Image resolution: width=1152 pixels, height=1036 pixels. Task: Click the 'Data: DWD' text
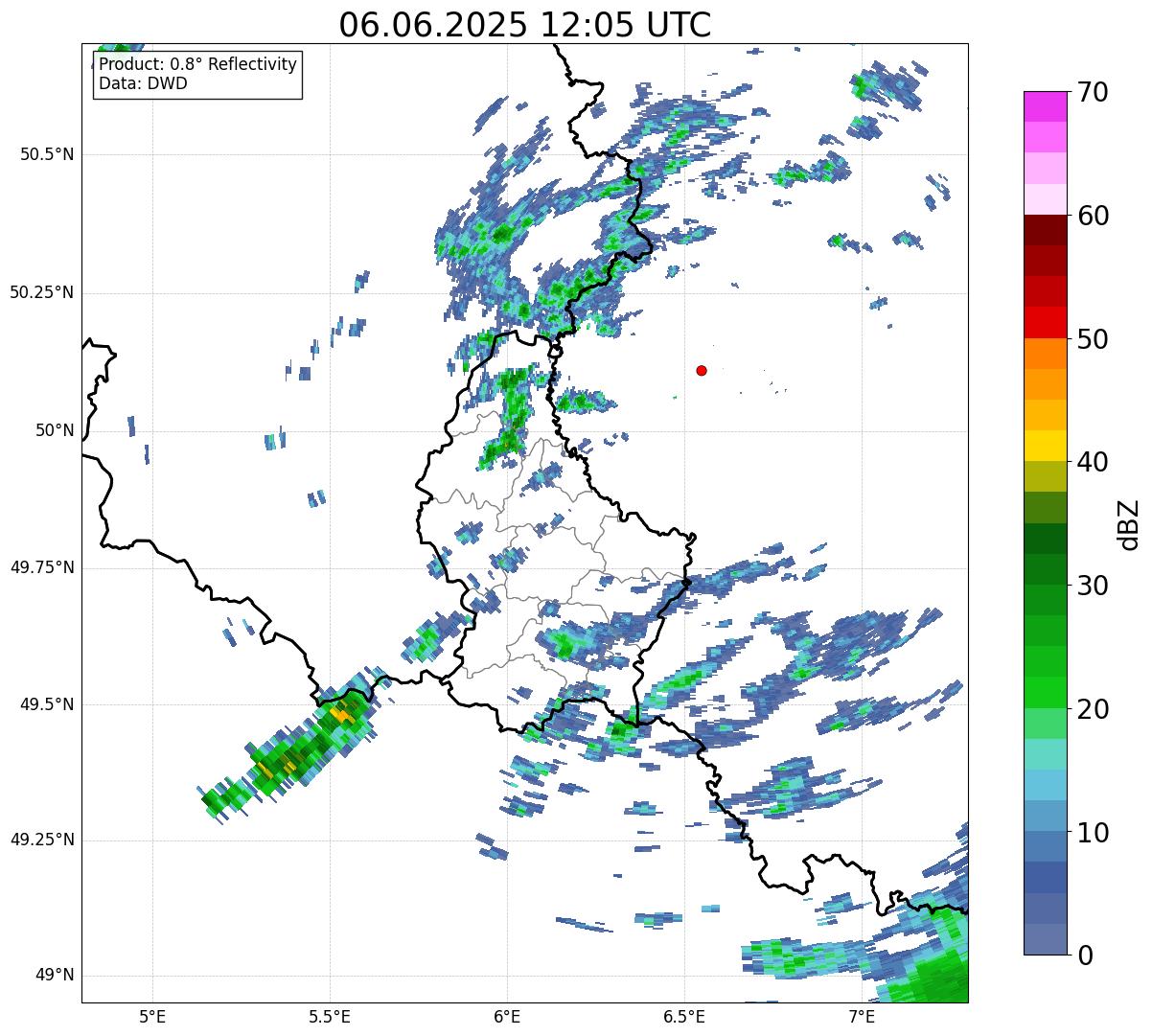[x=143, y=83]
